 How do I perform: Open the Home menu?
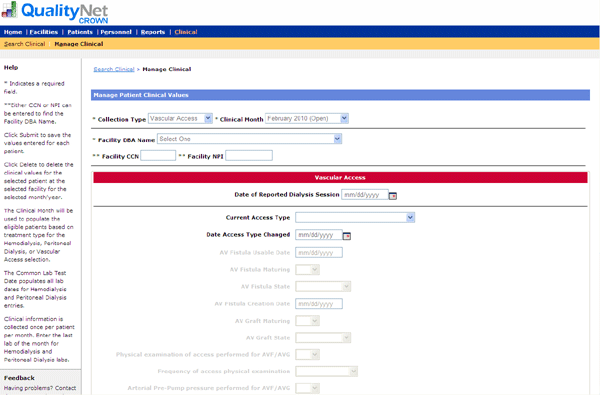pos(13,32)
